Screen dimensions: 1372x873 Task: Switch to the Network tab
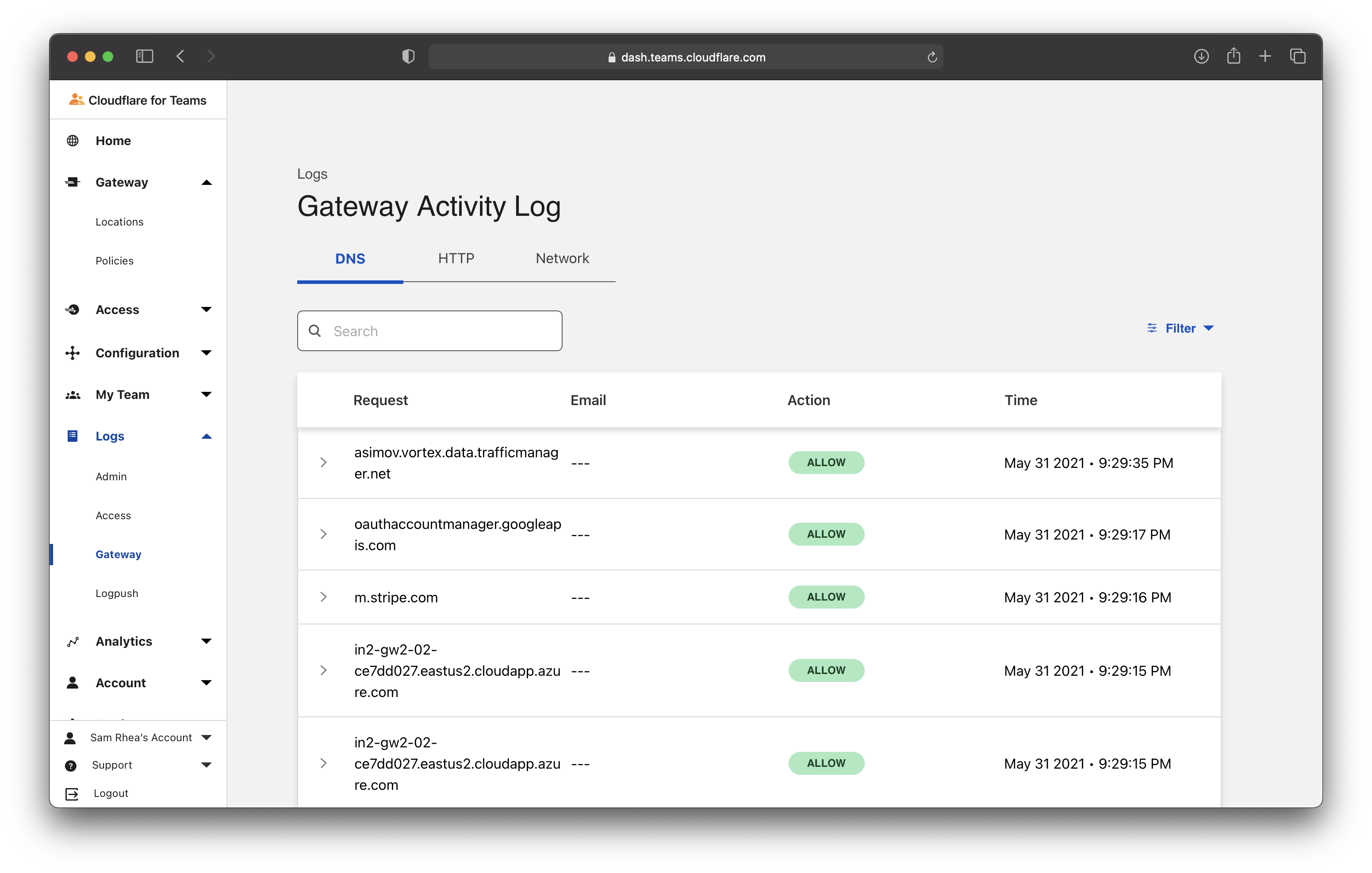tap(562, 259)
